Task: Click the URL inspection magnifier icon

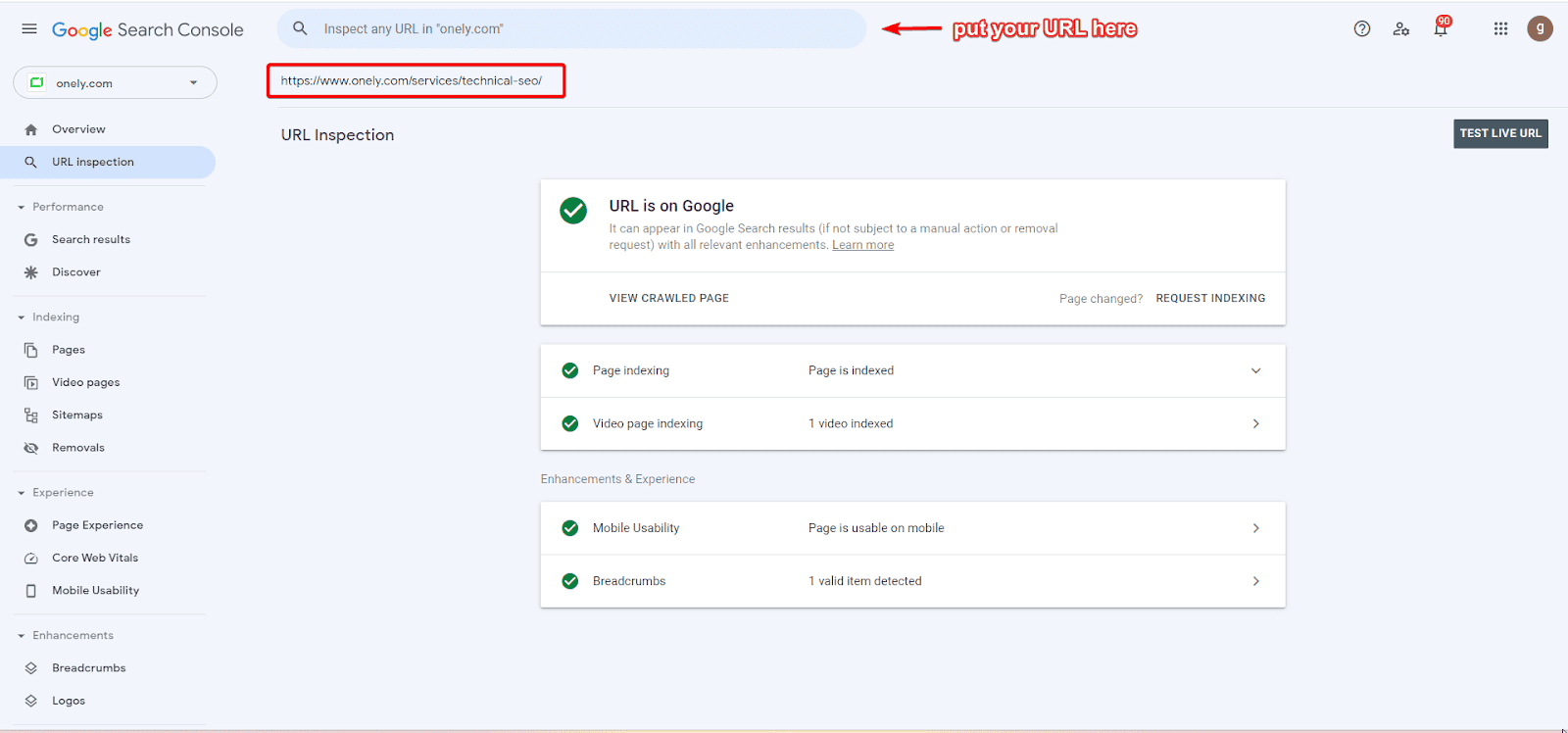Action: pos(31,162)
